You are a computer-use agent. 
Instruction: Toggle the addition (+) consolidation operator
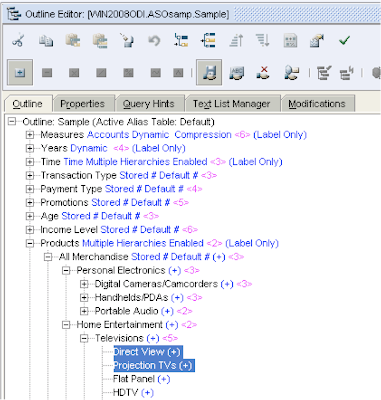20,72
